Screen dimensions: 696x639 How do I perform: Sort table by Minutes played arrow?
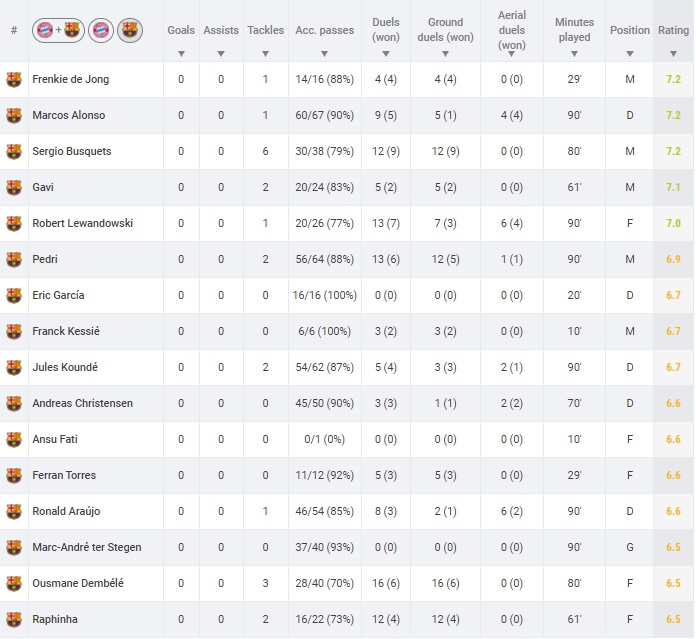coord(574,54)
